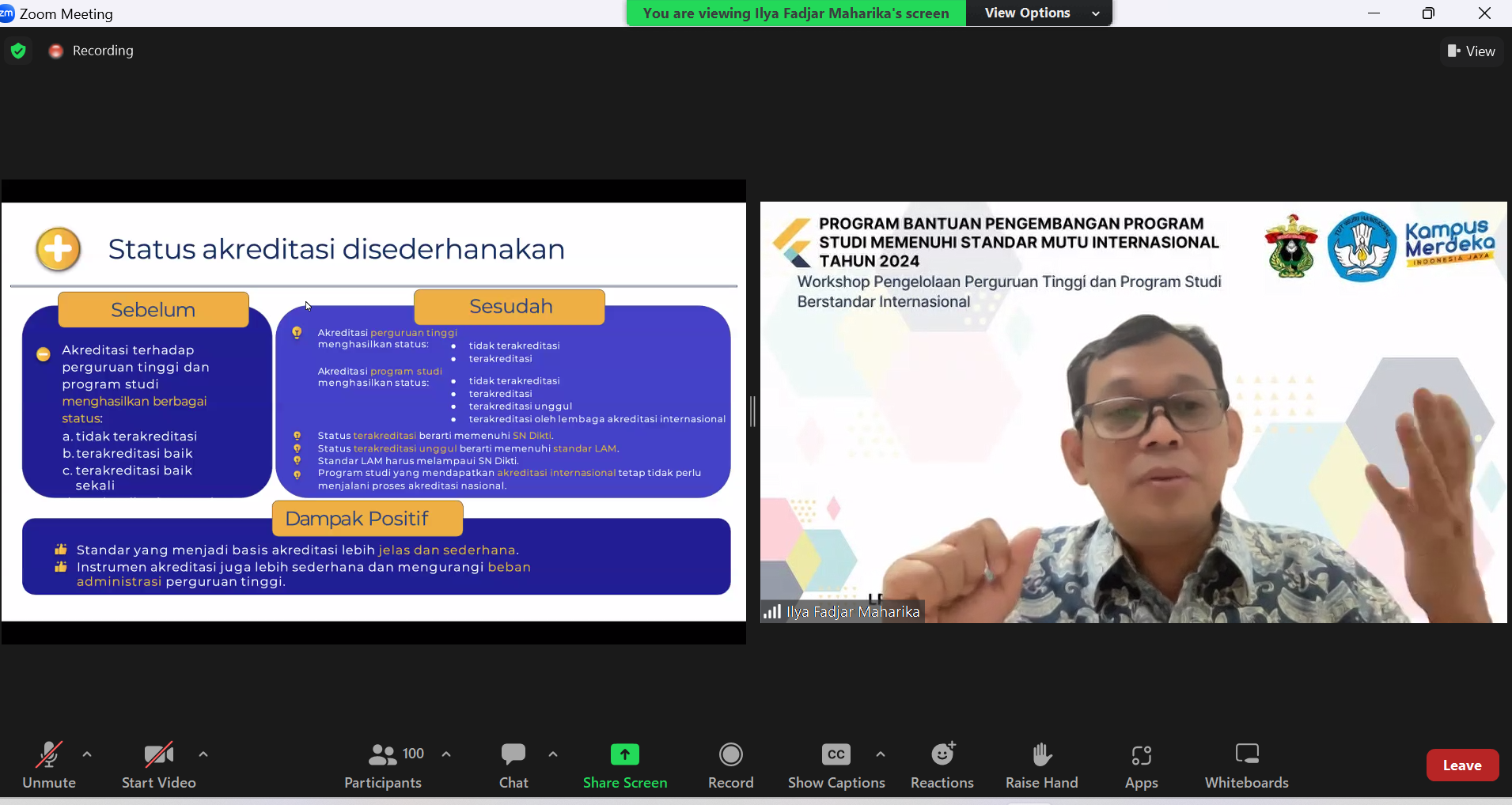Viewport: 1512px width, 805px height.
Task: Unmute the microphone
Action: [x=49, y=765]
